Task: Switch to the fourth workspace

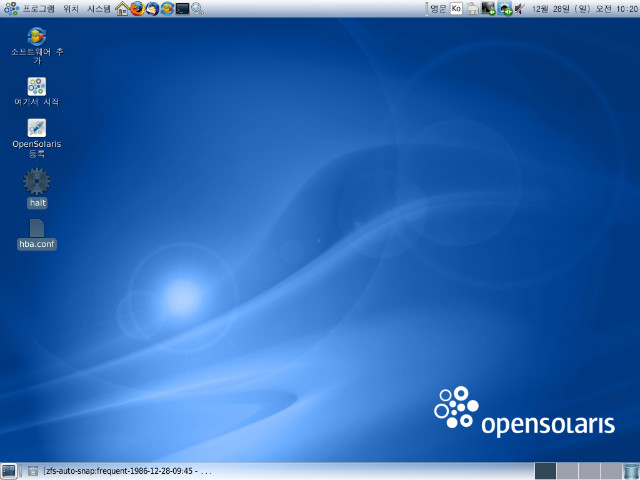Action: tap(611, 471)
